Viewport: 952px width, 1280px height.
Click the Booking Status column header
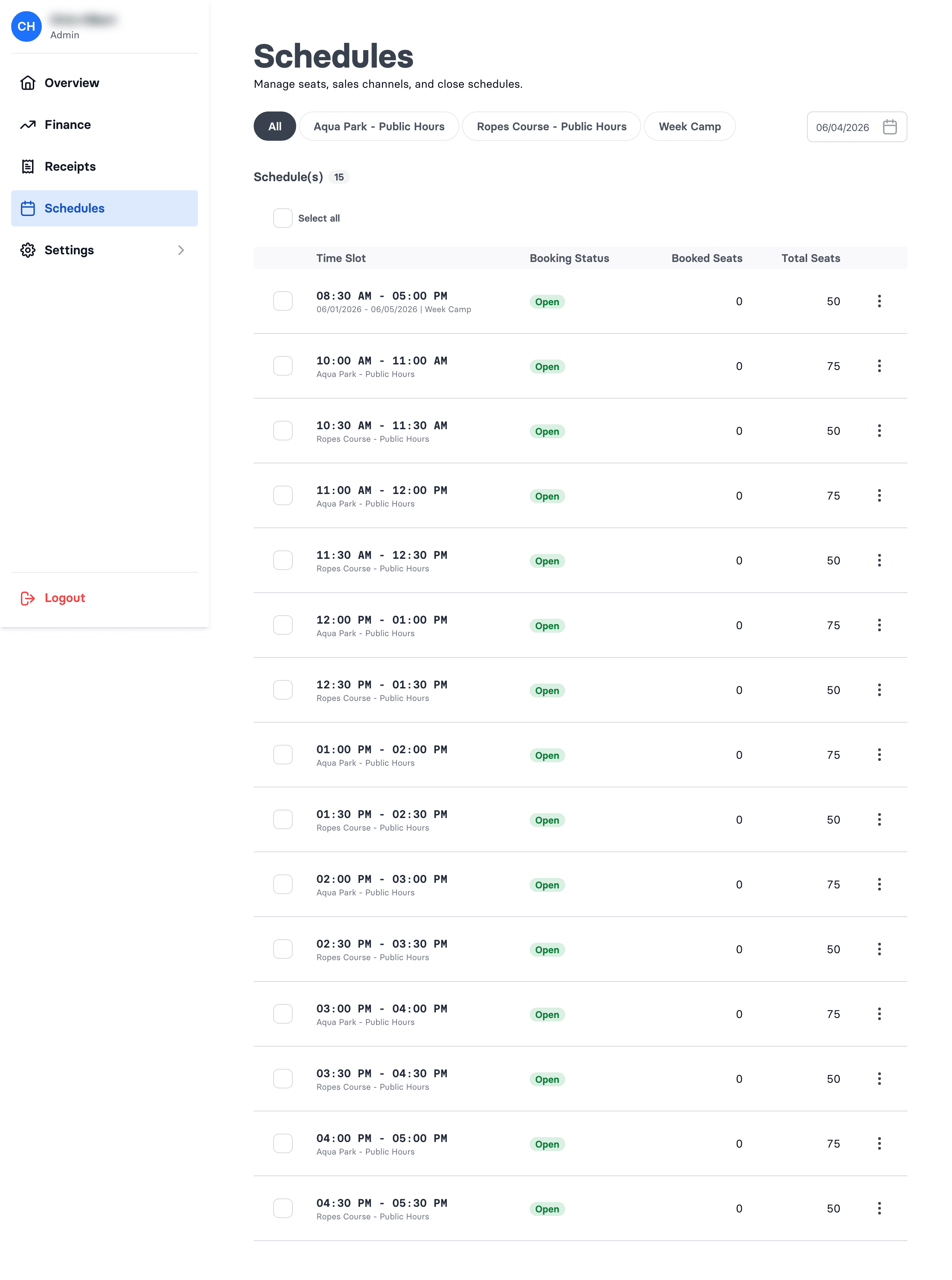point(569,259)
